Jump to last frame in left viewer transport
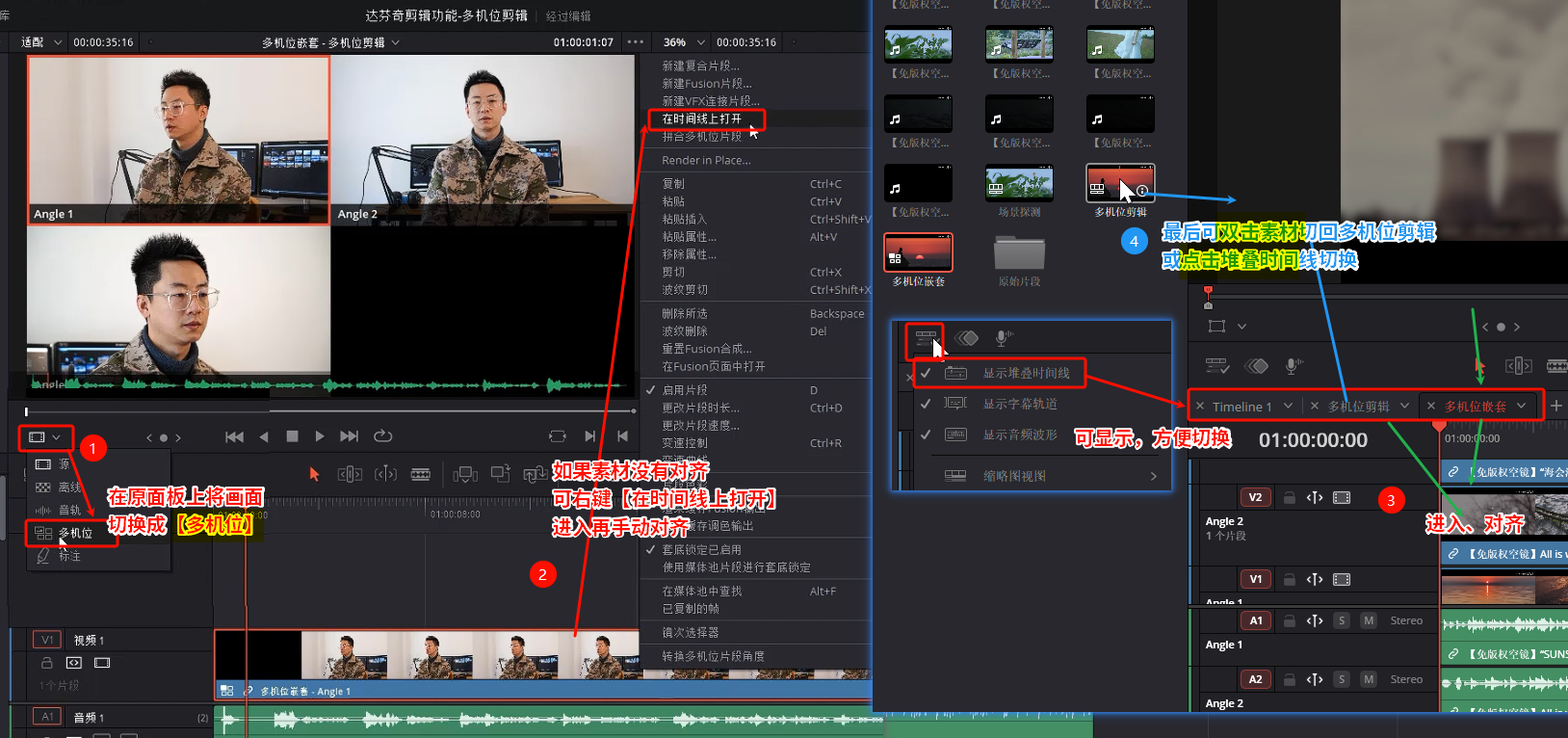Viewport: 1568px width, 738px height. 350,436
